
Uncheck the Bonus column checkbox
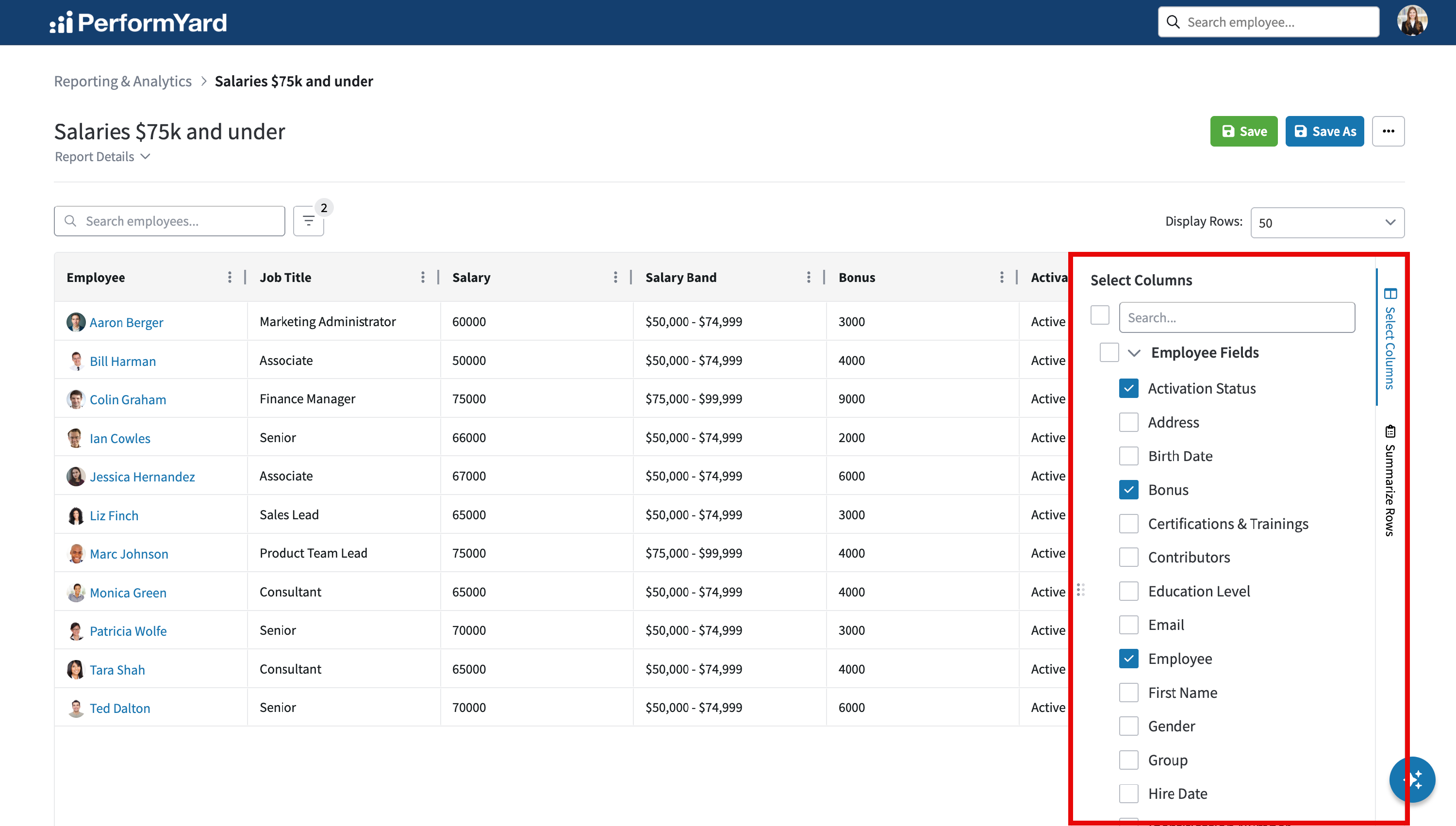(x=1129, y=490)
